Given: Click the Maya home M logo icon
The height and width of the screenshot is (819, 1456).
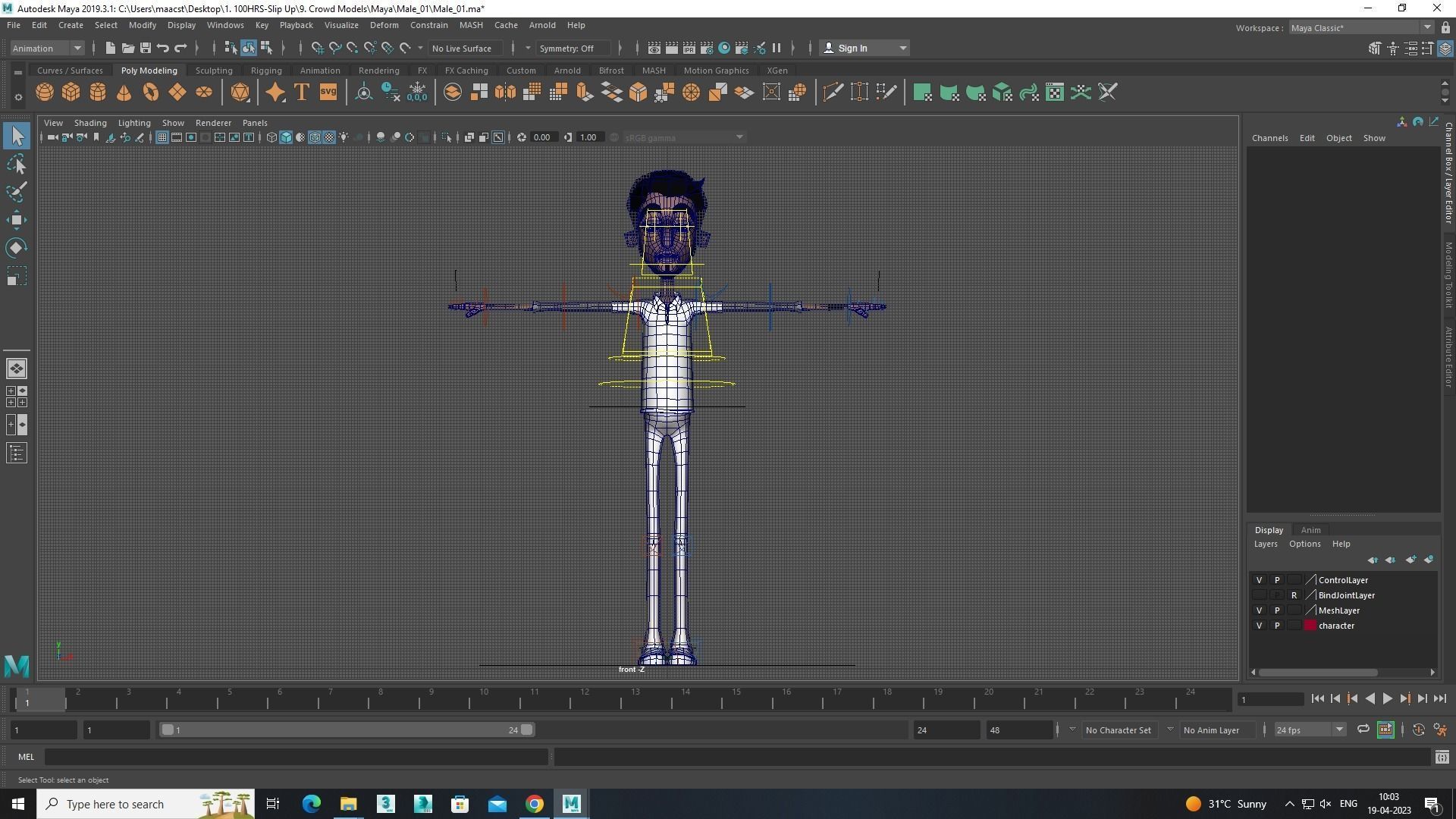Looking at the screenshot, I should [x=17, y=666].
